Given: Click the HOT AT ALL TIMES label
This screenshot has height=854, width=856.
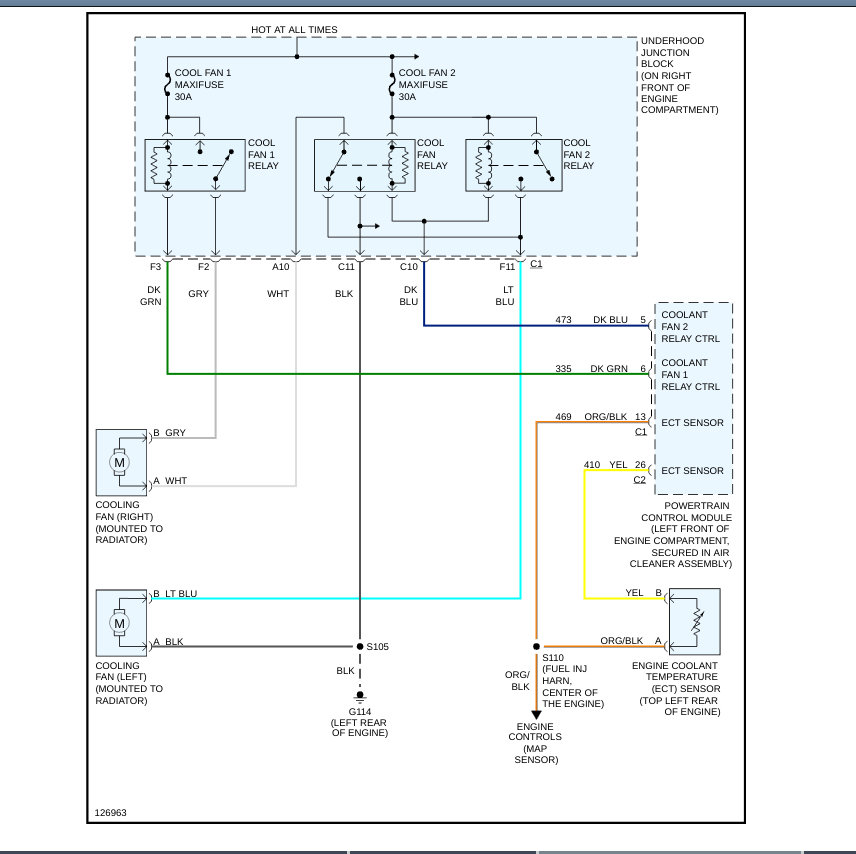Looking at the screenshot, I should tap(294, 29).
